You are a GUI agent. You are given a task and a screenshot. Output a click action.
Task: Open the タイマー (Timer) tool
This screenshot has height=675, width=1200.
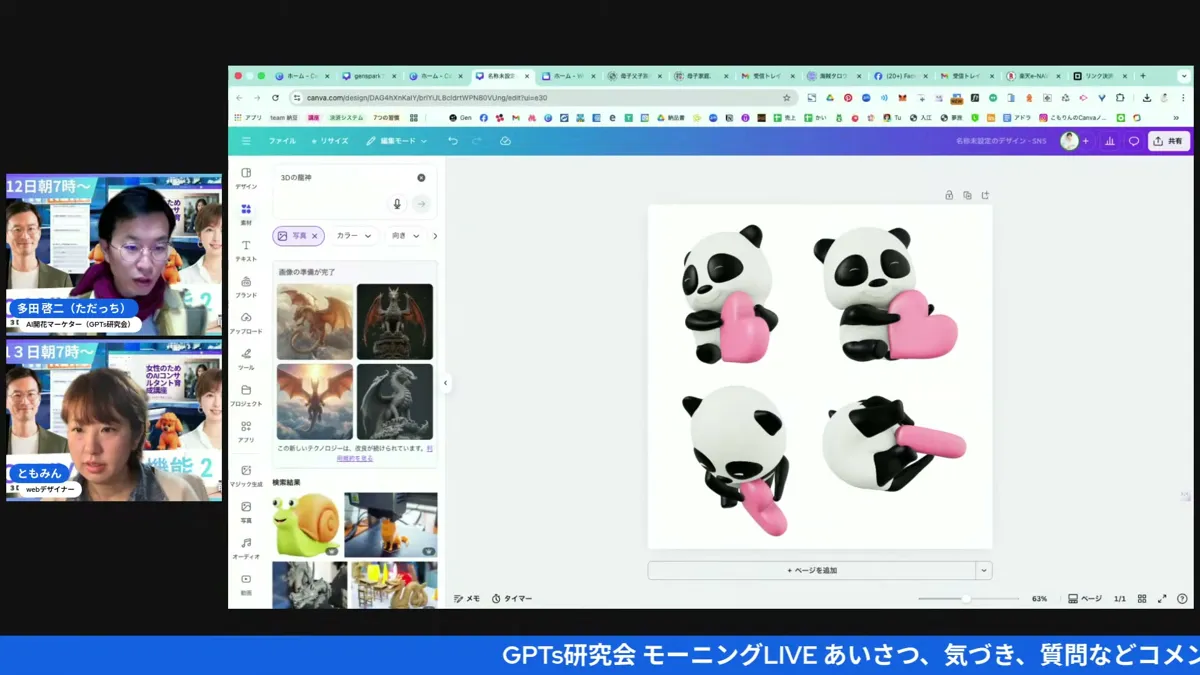(x=512, y=598)
